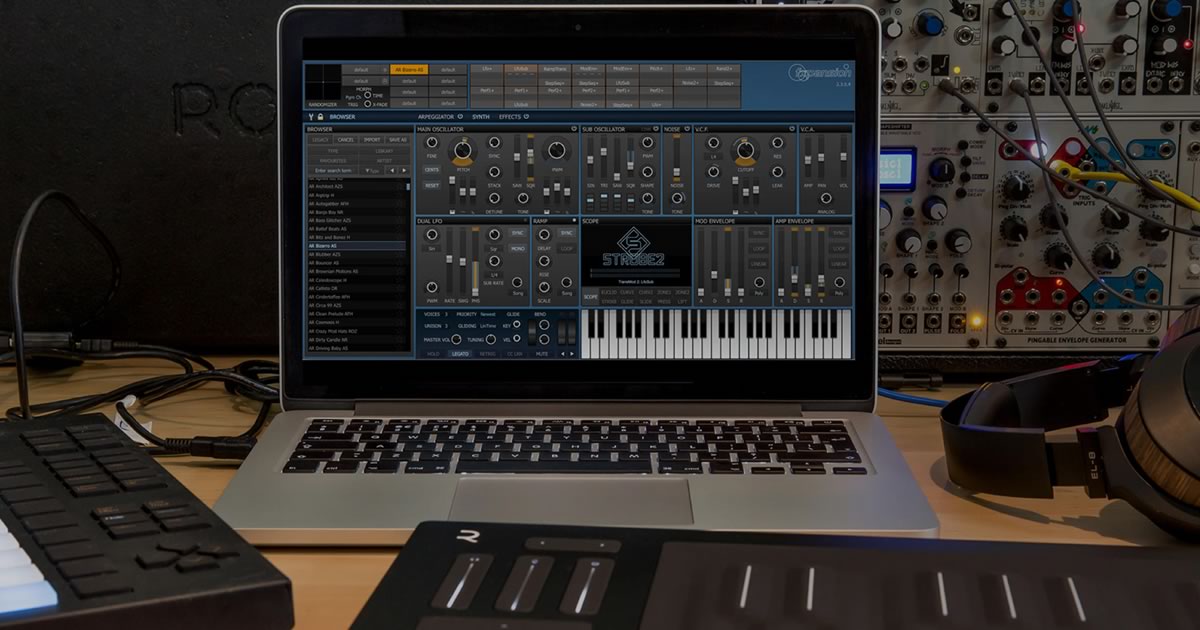This screenshot has width=1200, height=630.
Task: Click the Main Oscillator Detune knob
Action: coord(493,200)
